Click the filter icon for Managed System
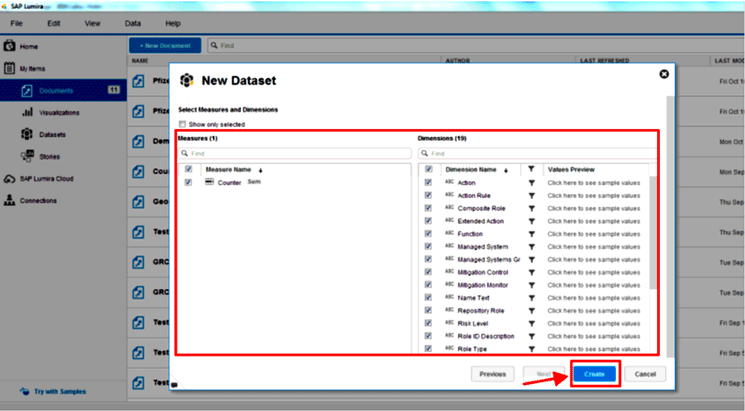 pos(532,247)
